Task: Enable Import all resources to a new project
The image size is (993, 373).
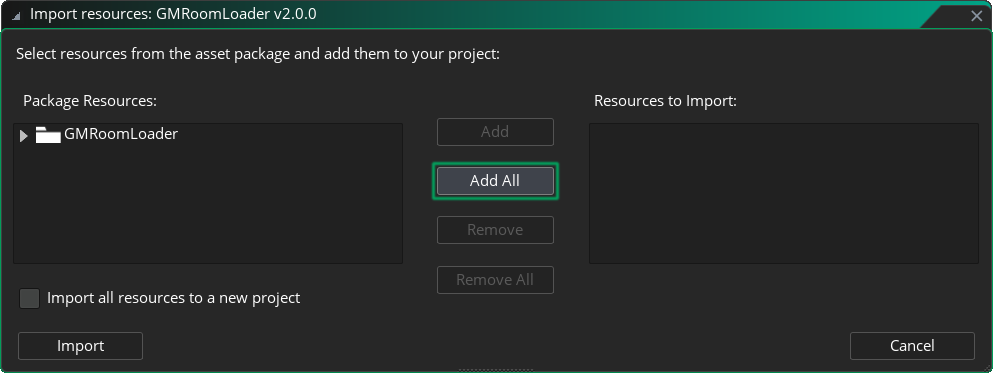Action: pyautogui.click(x=29, y=298)
